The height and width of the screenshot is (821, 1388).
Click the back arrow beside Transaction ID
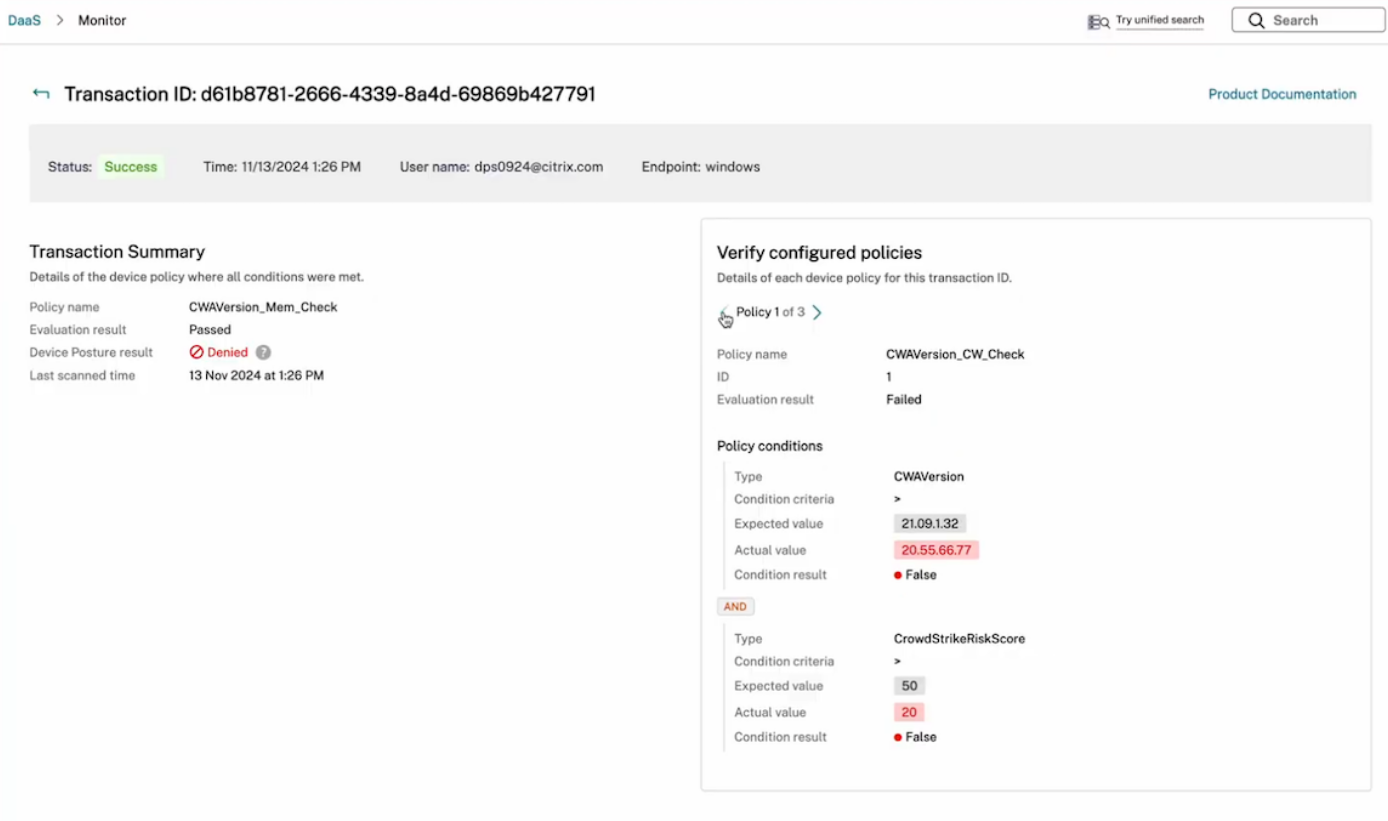(x=41, y=94)
